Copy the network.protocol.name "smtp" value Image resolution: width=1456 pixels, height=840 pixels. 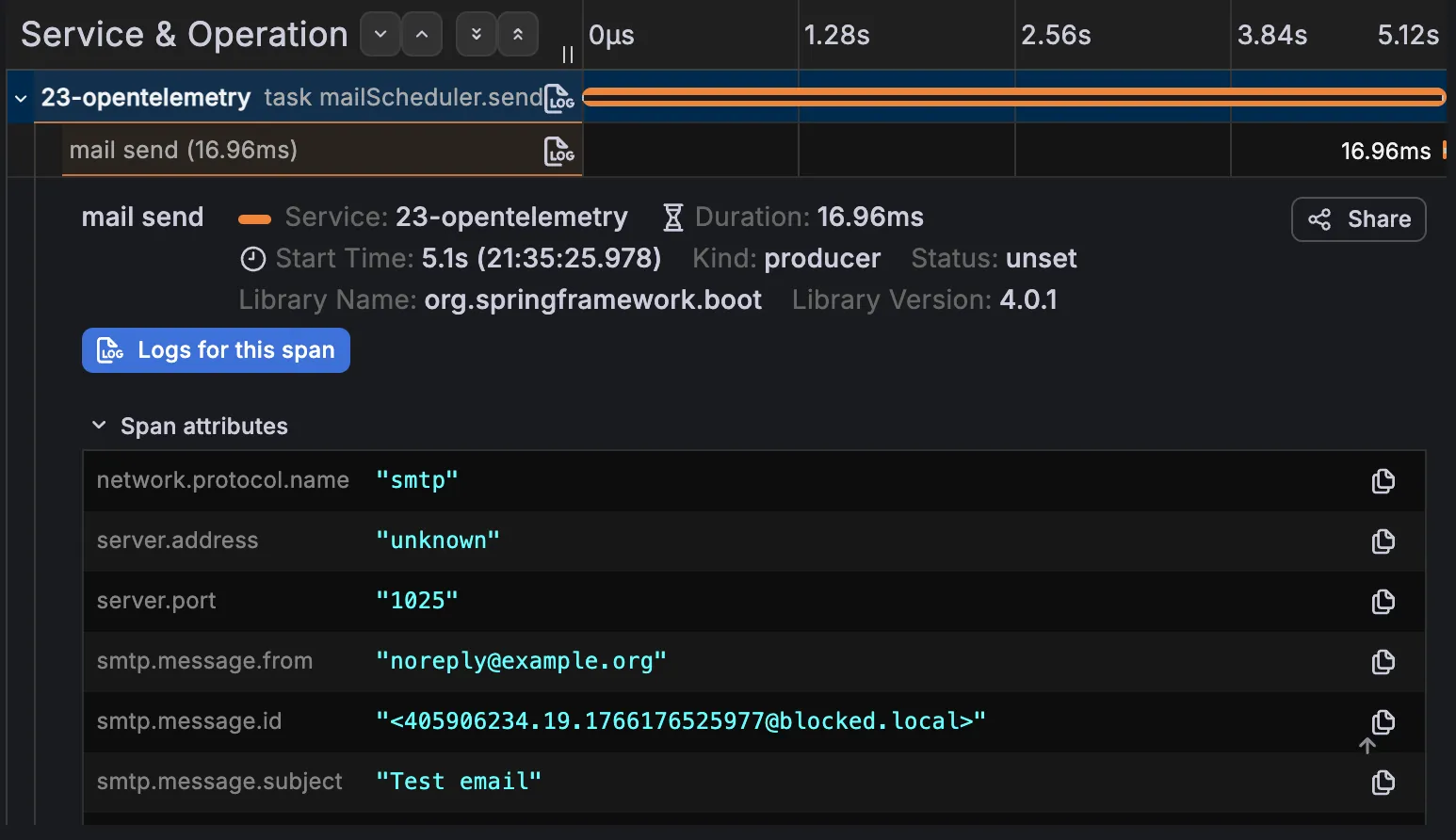tap(1383, 481)
